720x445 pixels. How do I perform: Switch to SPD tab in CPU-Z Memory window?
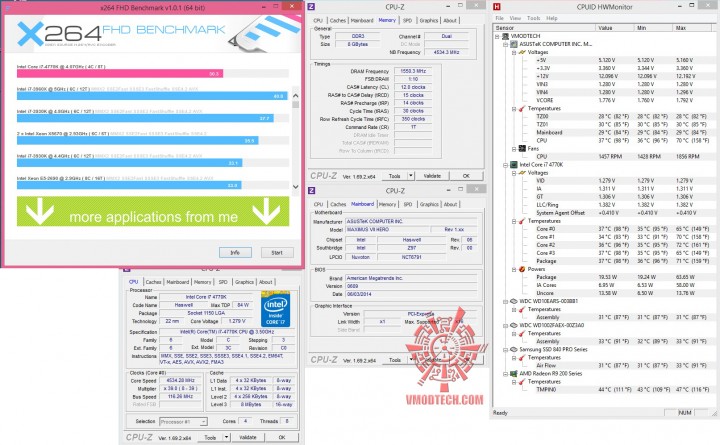[x=407, y=20]
